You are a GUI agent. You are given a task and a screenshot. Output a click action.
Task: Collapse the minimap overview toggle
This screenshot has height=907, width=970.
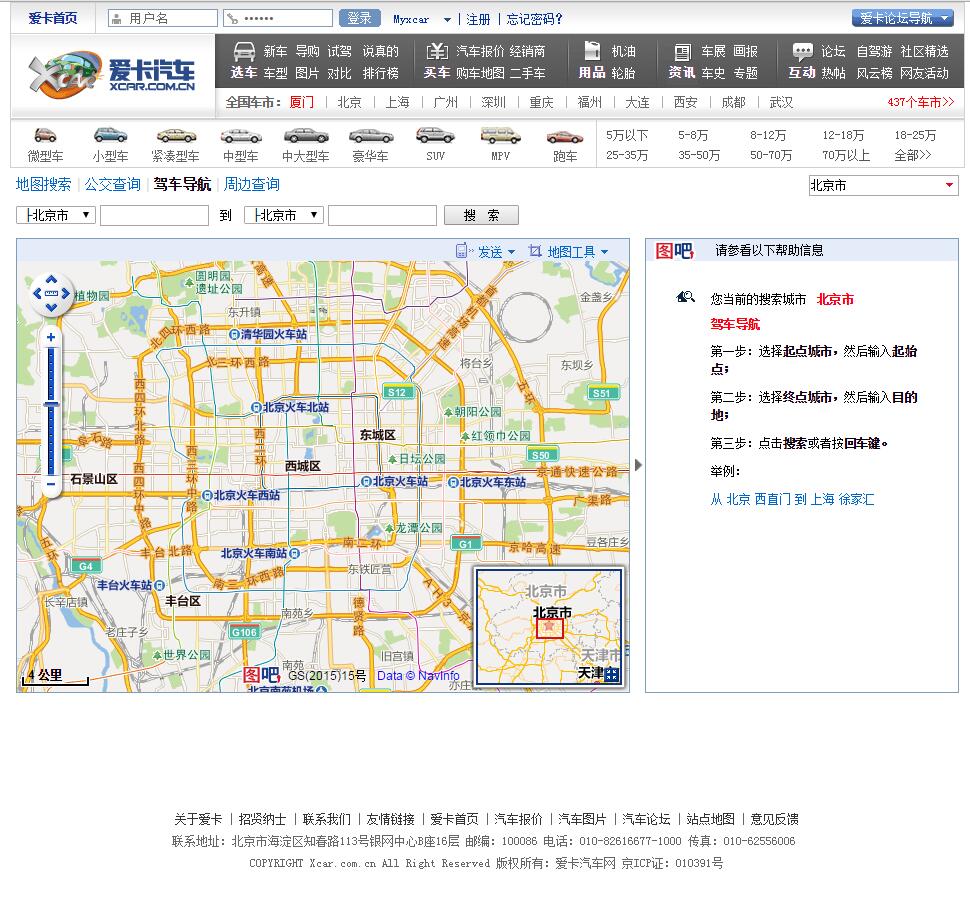tap(612, 675)
